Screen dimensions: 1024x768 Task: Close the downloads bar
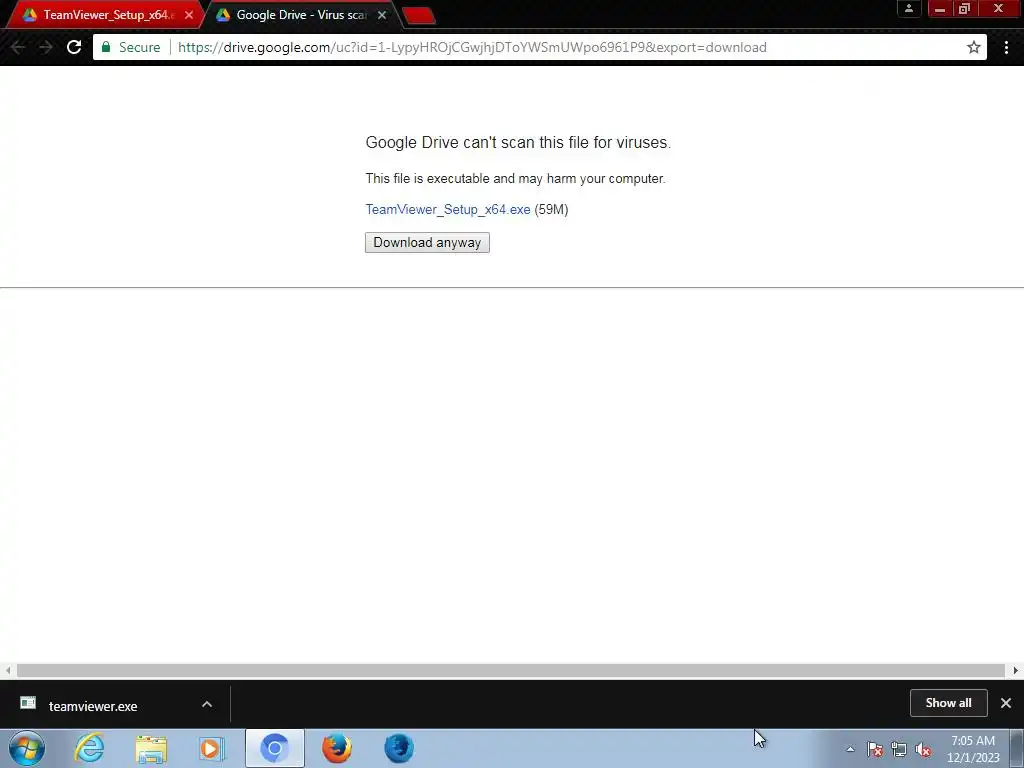1006,703
